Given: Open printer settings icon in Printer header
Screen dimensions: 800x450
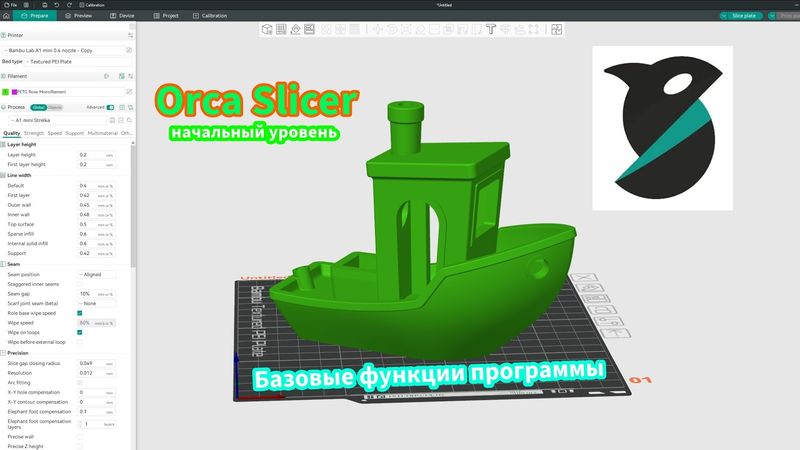Looking at the screenshot, I should coord(131,35).
